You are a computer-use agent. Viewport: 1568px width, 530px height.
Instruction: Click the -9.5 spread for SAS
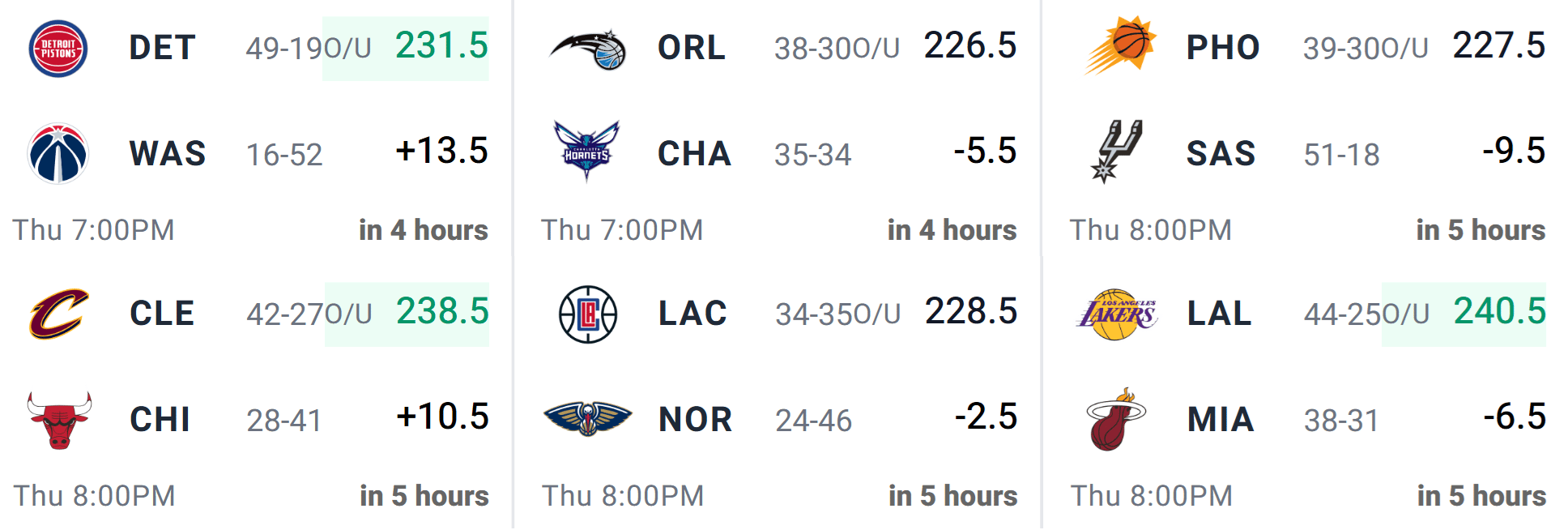point(1513,152)
